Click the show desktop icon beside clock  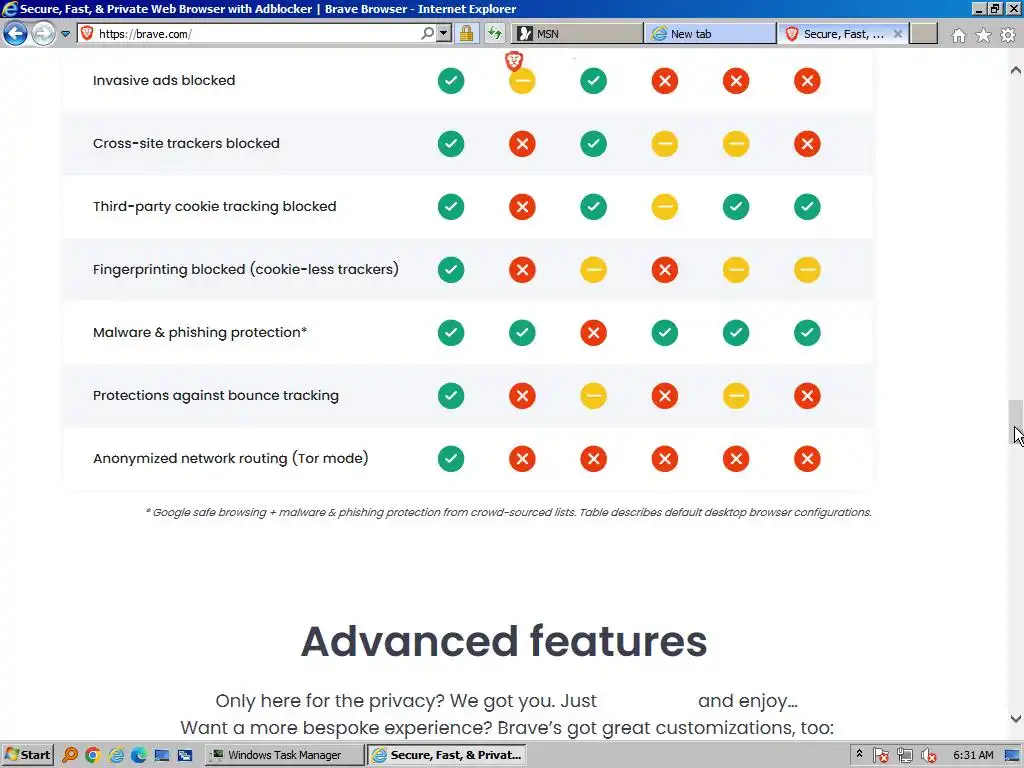click(1012, 756)
